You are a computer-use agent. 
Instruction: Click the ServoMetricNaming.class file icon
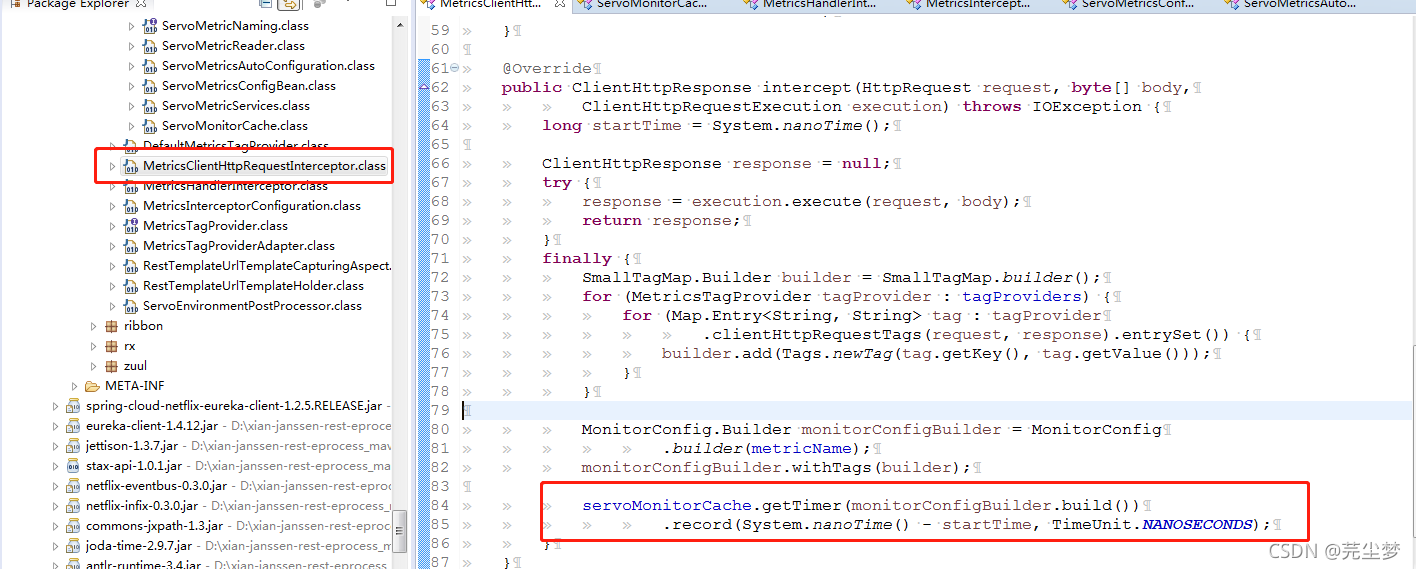(x=150, y=26)
